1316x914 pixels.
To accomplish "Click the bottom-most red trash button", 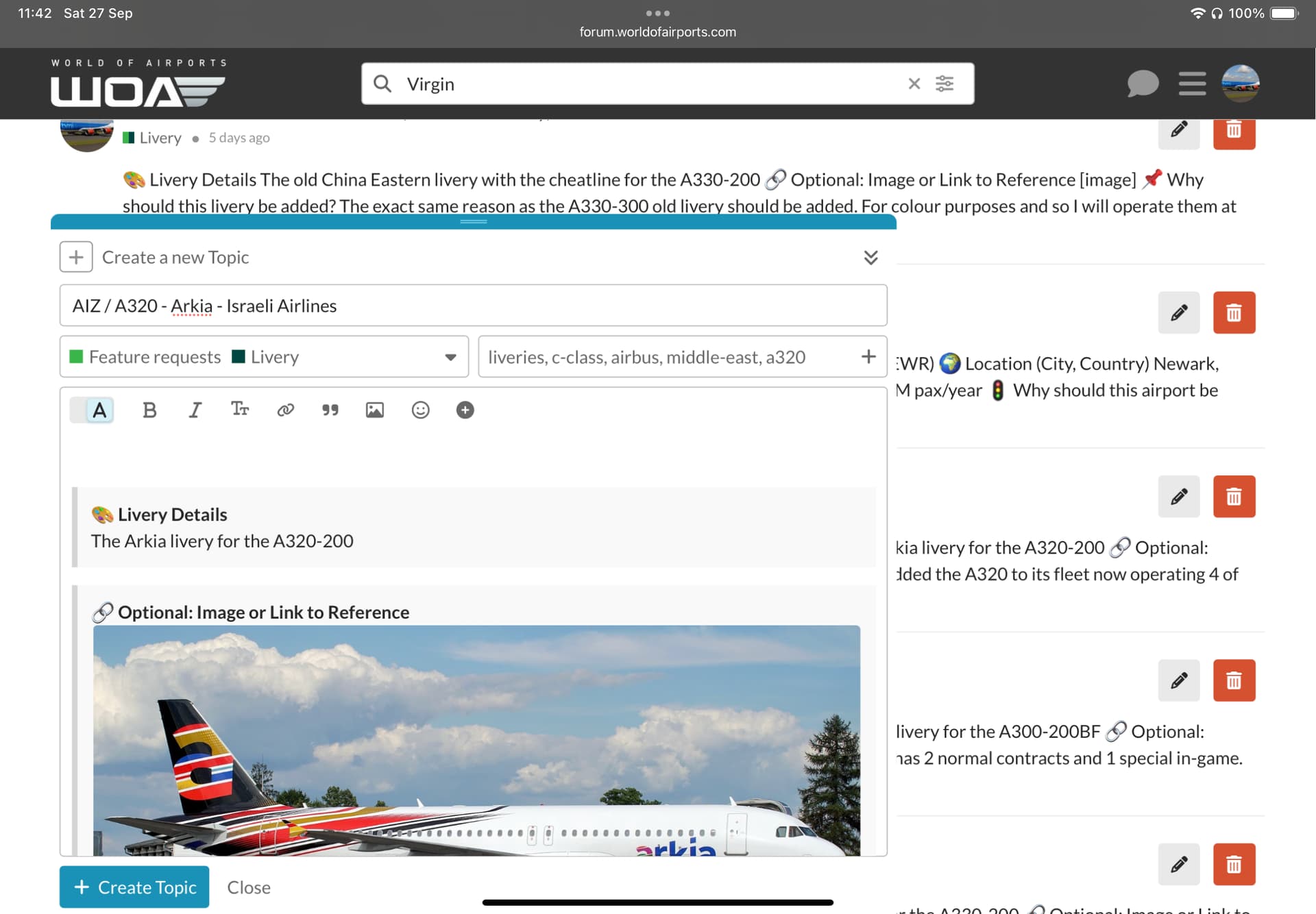I will point(1234,865).
